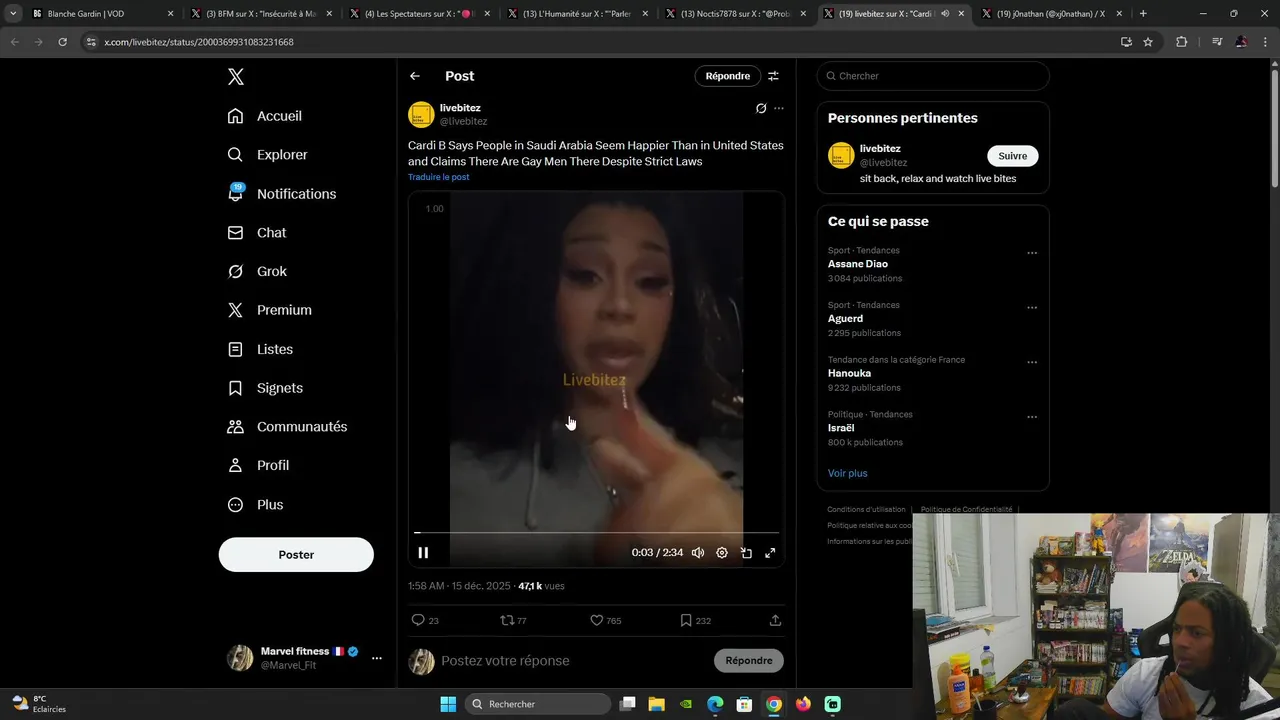Go to Accueil home page
Image resolution: width=1280 pixels, height=720 pixels.
point(265,116)
